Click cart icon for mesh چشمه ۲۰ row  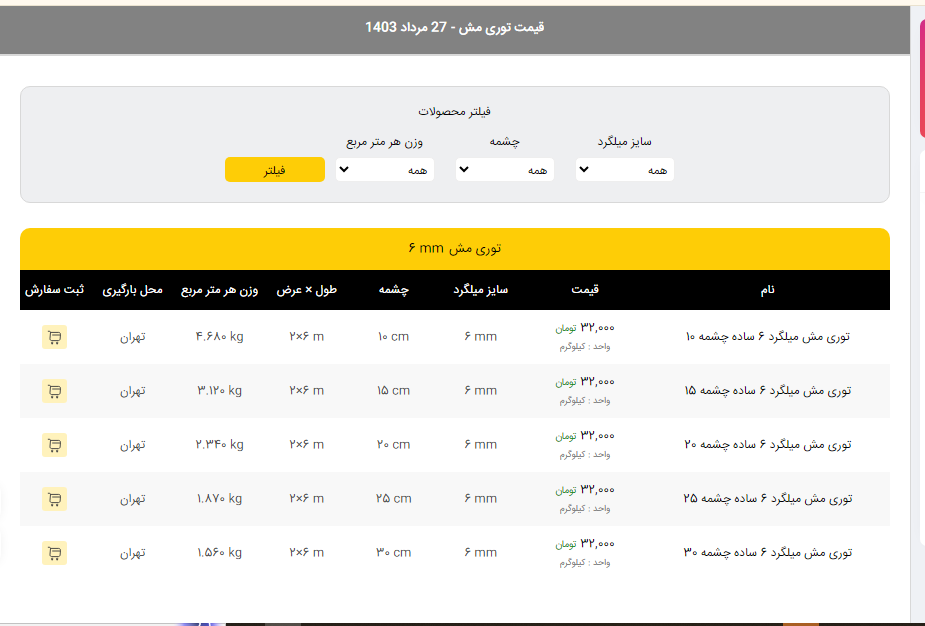(54, 445)
